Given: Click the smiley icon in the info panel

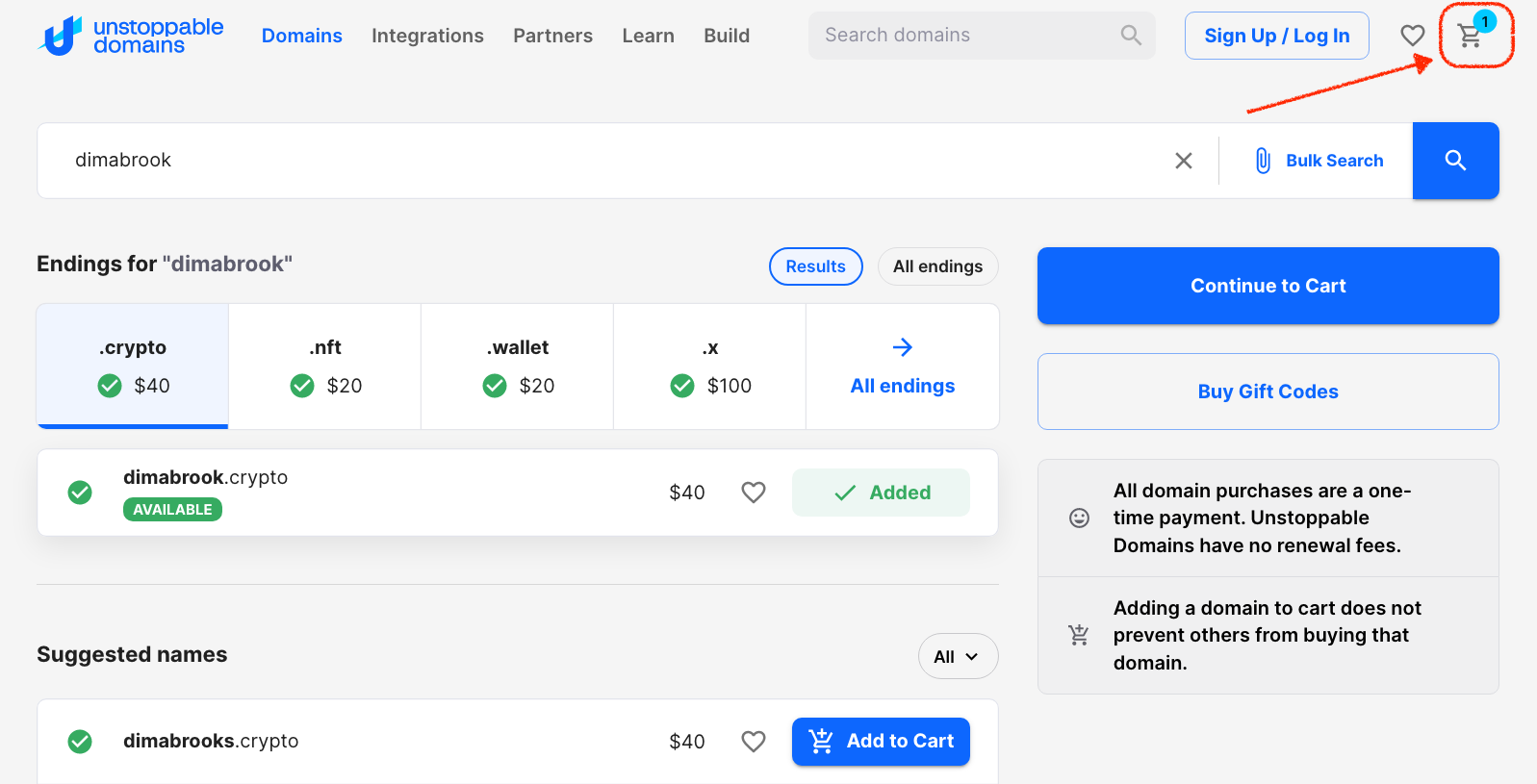Looking at the screenshot, I should (1080, 518).
